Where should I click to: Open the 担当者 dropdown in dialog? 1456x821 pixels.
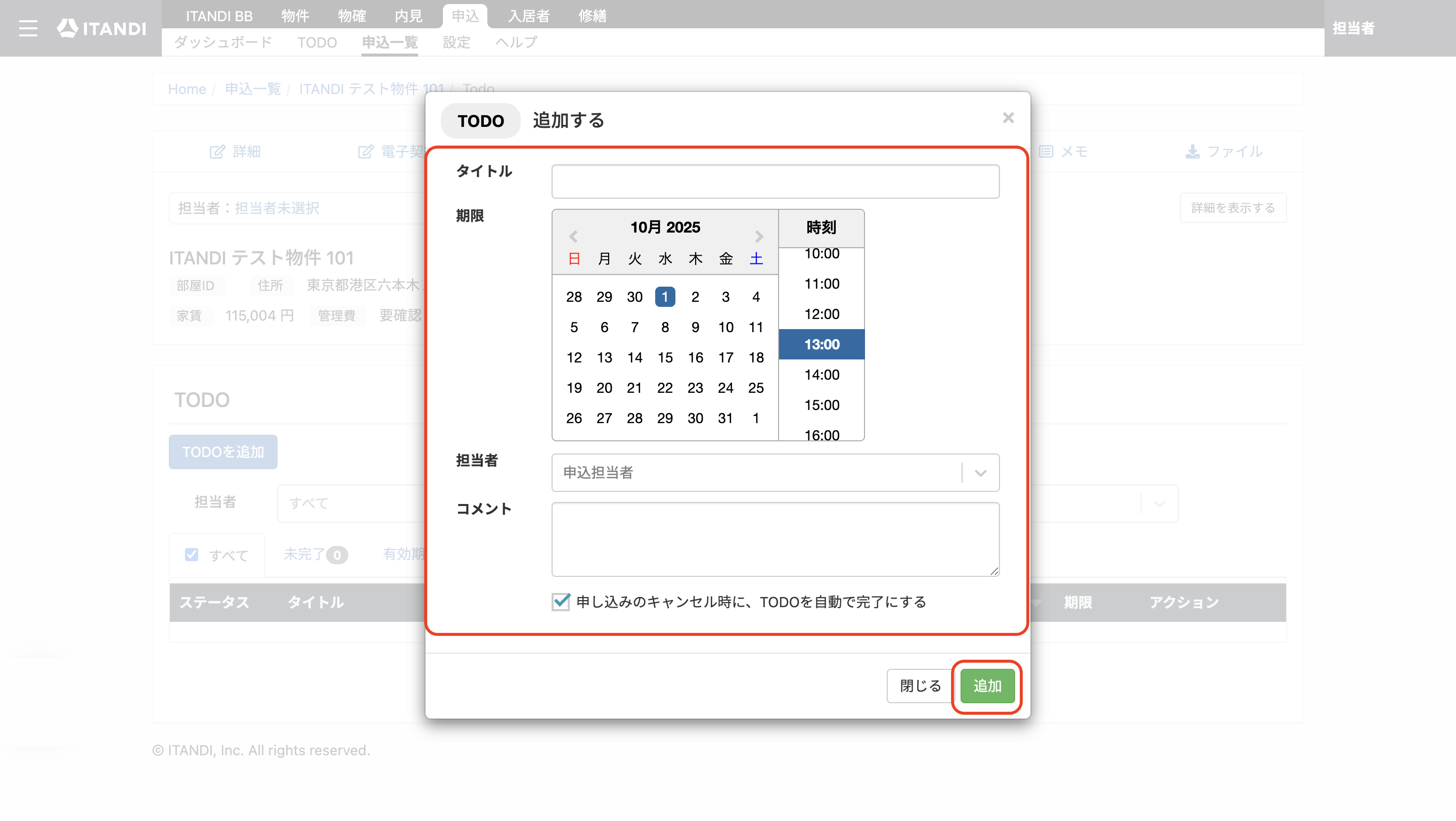pyautogui.click(x=775, y=472)
